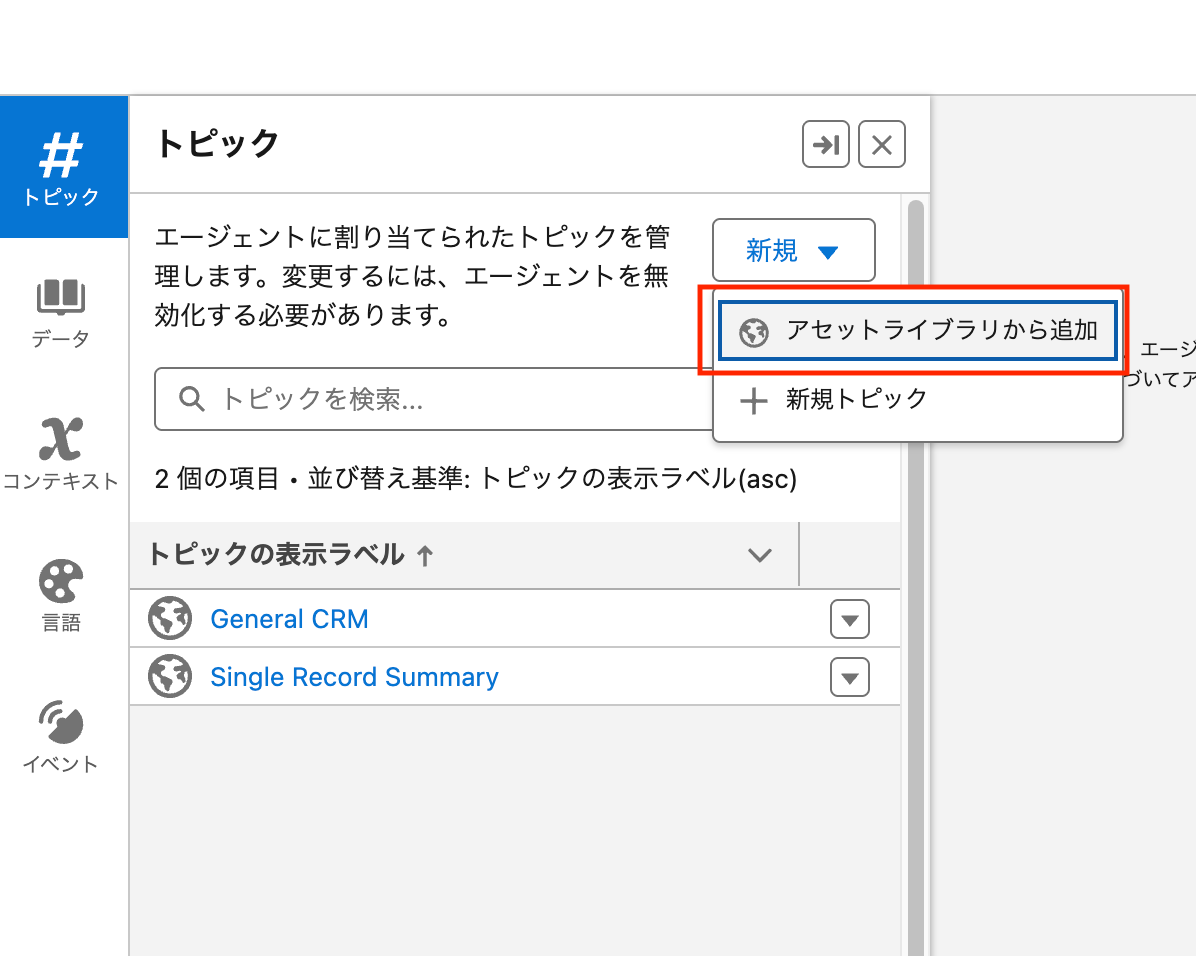1196x956 pixels.
Task: Open the row actions dropdown for Single Record Summary
Action: coord(849,677)
